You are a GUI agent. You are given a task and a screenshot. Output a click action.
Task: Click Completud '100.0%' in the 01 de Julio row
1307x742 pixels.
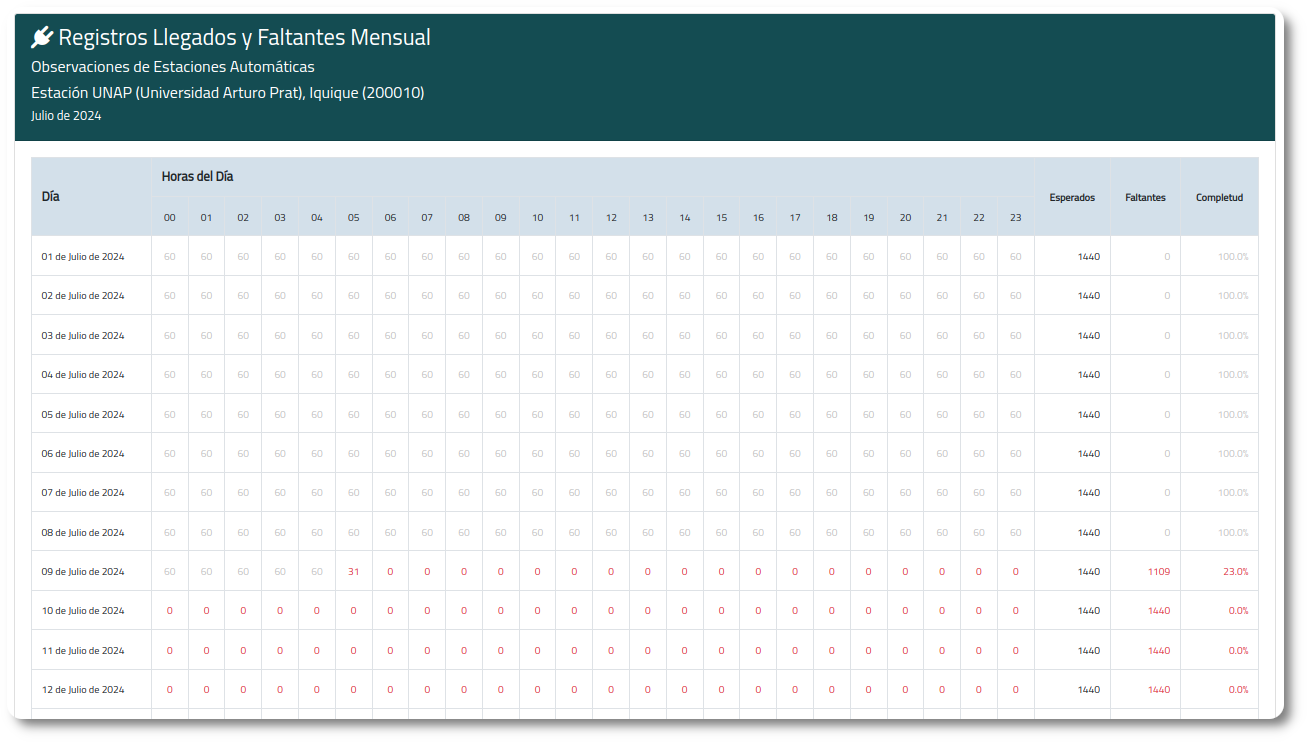tap(1233, 257)
